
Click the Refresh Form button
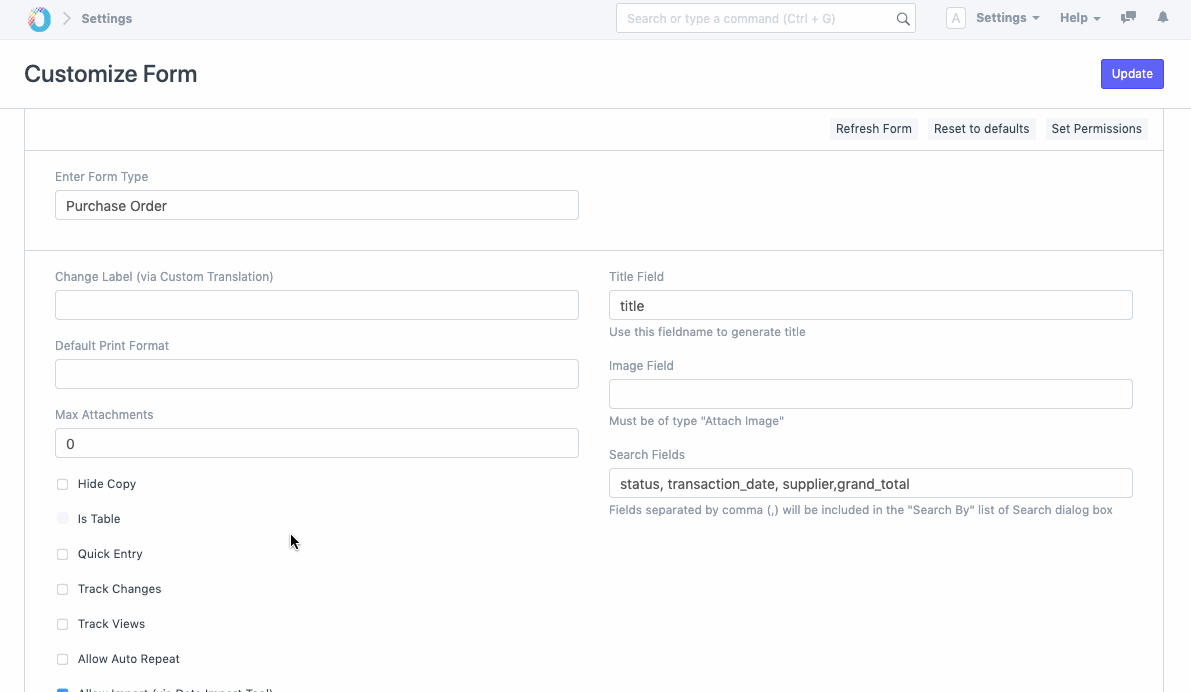pos(873,128)
